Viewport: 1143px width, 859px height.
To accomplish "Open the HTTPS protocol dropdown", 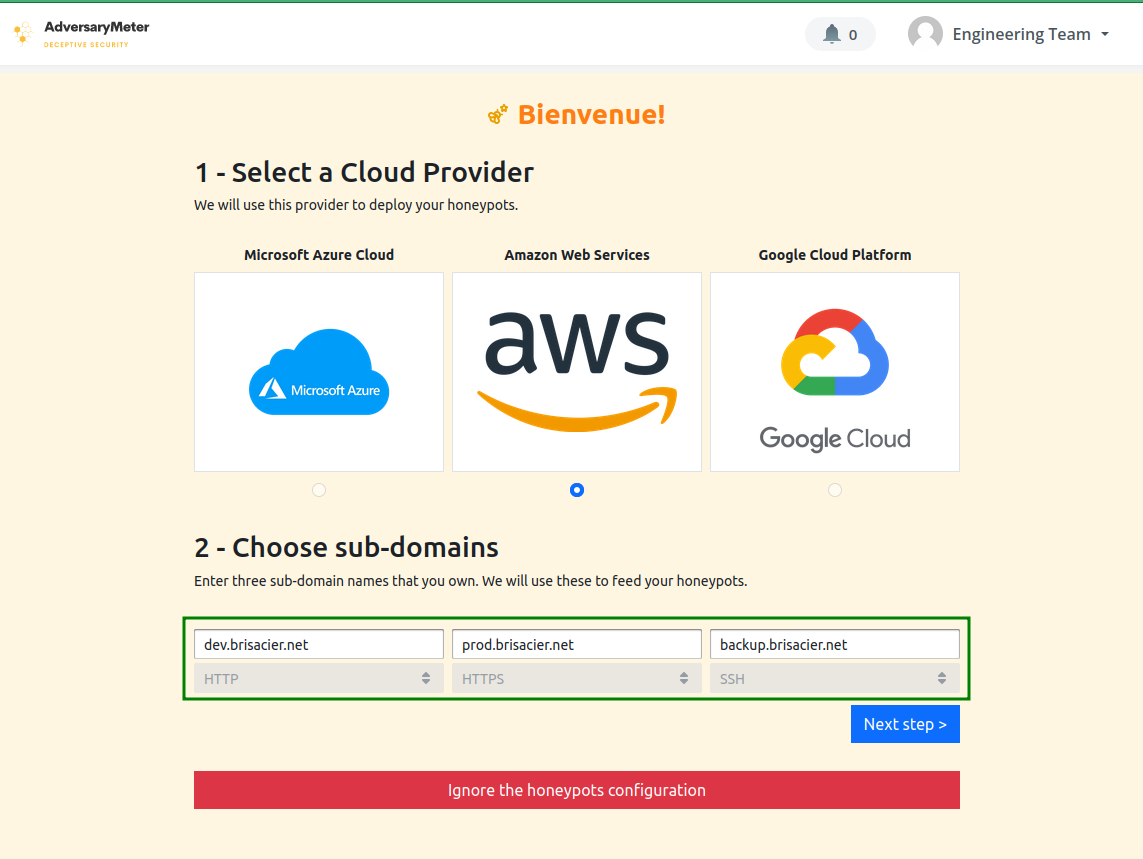I will (577, 678).
